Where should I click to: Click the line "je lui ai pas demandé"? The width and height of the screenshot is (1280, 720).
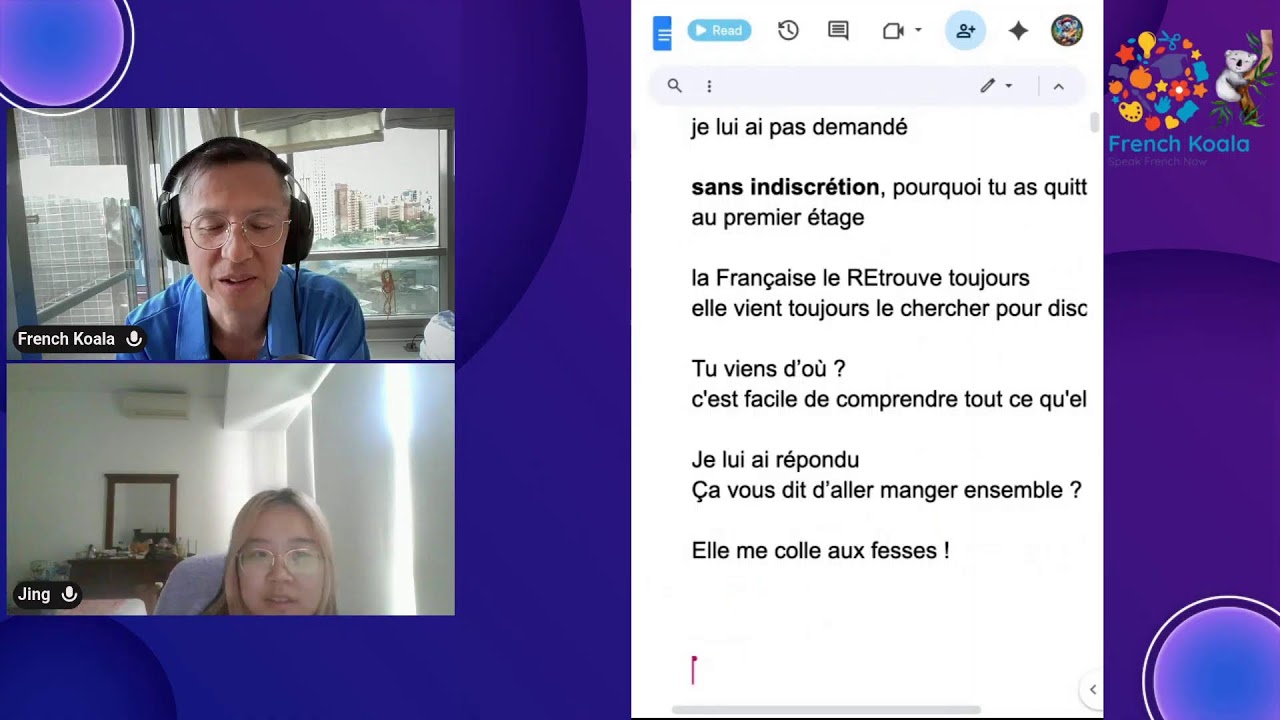[x=799, y=127]
